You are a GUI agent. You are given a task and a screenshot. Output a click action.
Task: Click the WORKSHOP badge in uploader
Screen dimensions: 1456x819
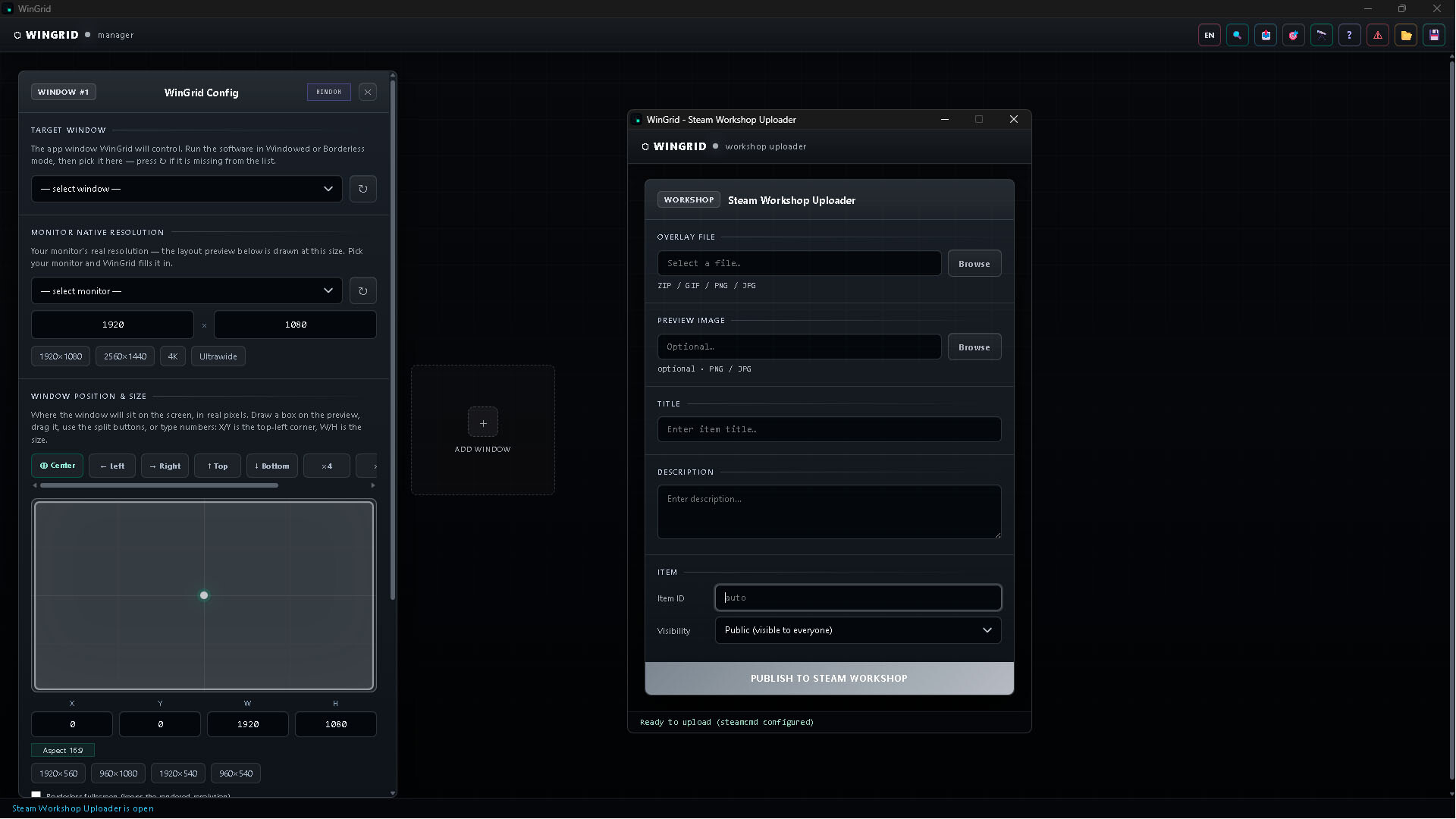point(689,200)
